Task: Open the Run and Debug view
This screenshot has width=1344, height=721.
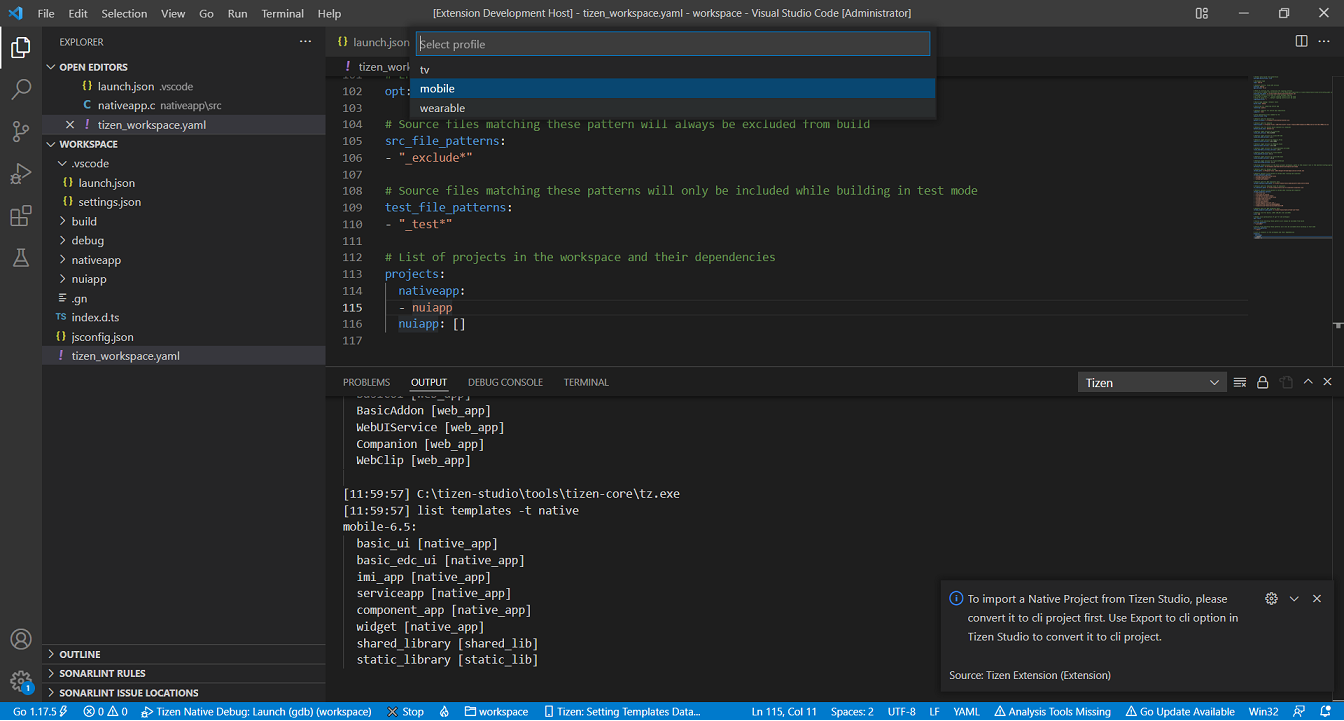Action: pyautogui.click(x=21, y=174)
